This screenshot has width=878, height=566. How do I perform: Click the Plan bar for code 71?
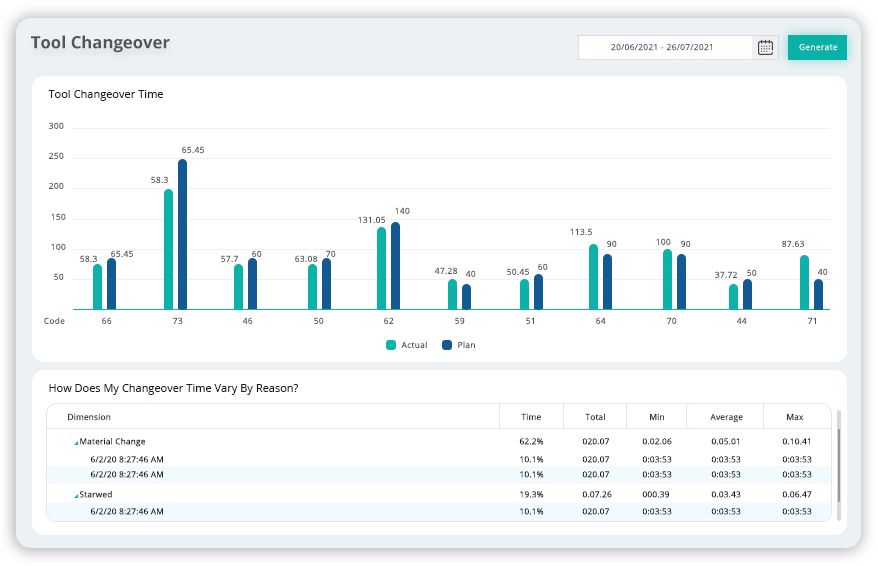[818, 294]
